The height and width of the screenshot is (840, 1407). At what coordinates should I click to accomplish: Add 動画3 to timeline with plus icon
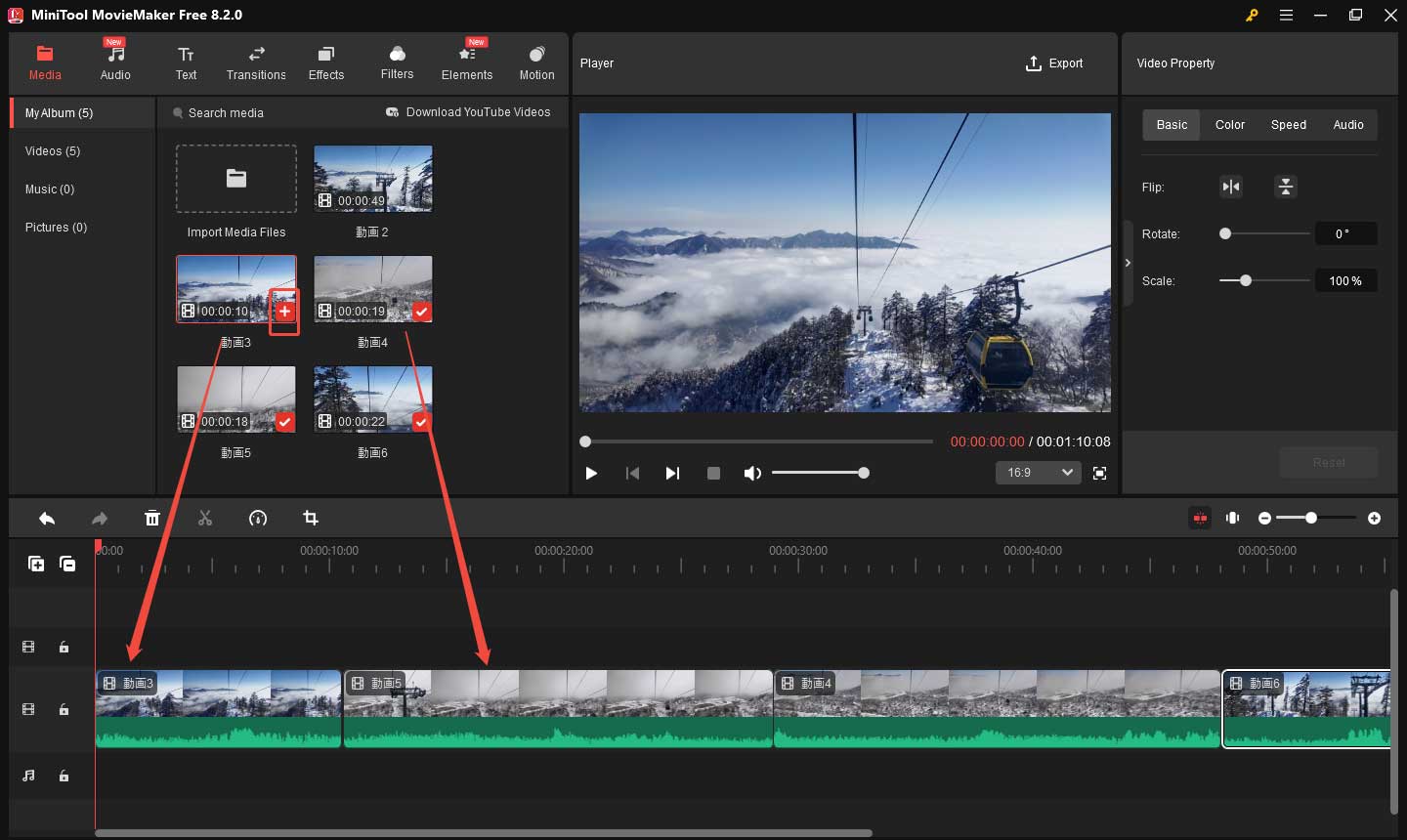click(284, 312)
